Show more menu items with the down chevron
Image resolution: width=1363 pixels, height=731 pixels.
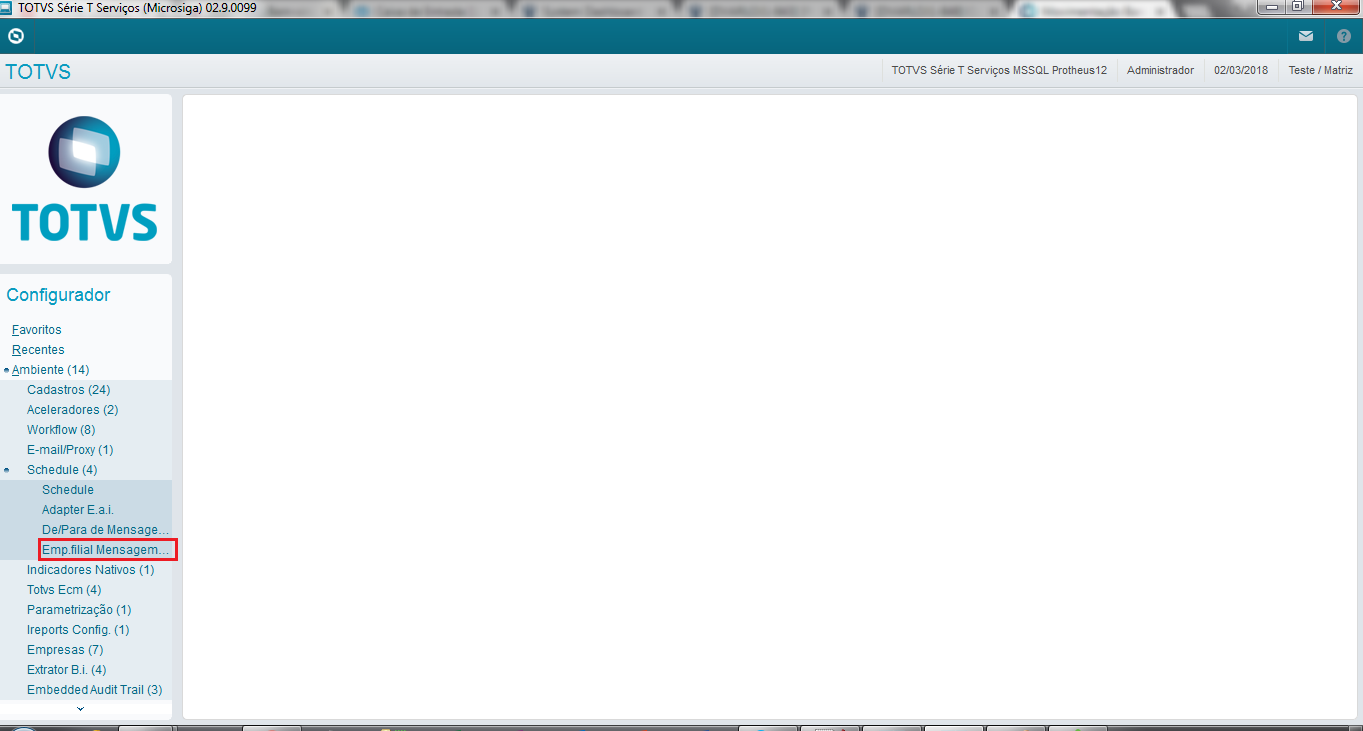tap(81, 709)
